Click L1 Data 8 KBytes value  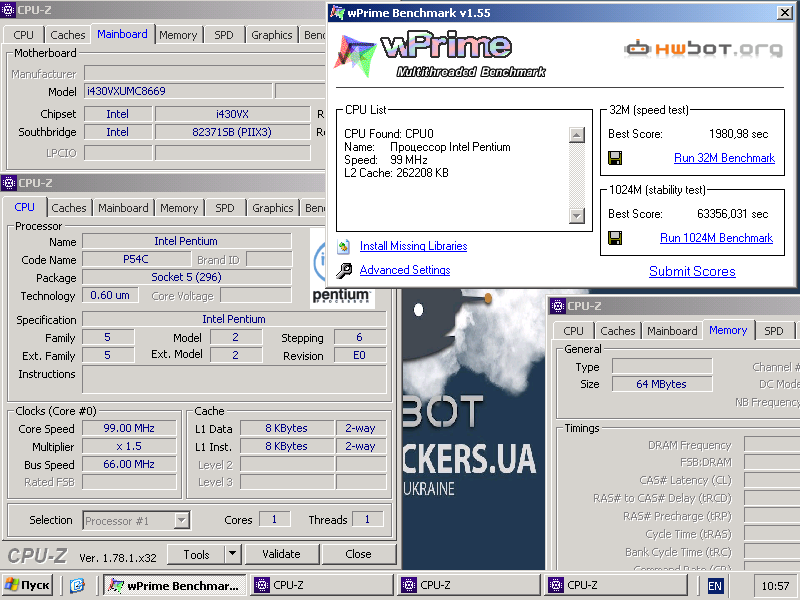click(287, 428)
